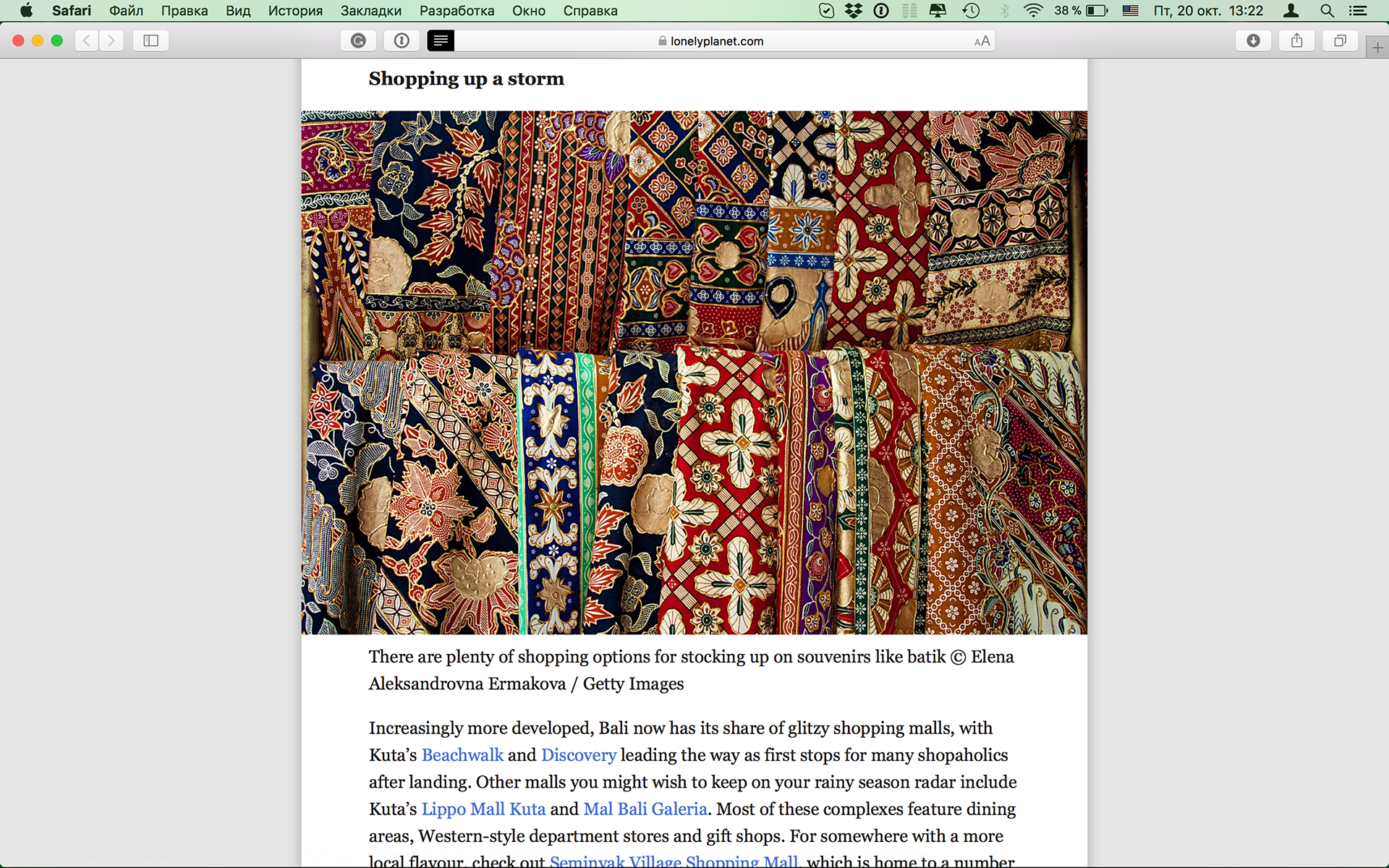Go forward to the next page
This screenshot has height=868, width=1389.
(111, 41)
